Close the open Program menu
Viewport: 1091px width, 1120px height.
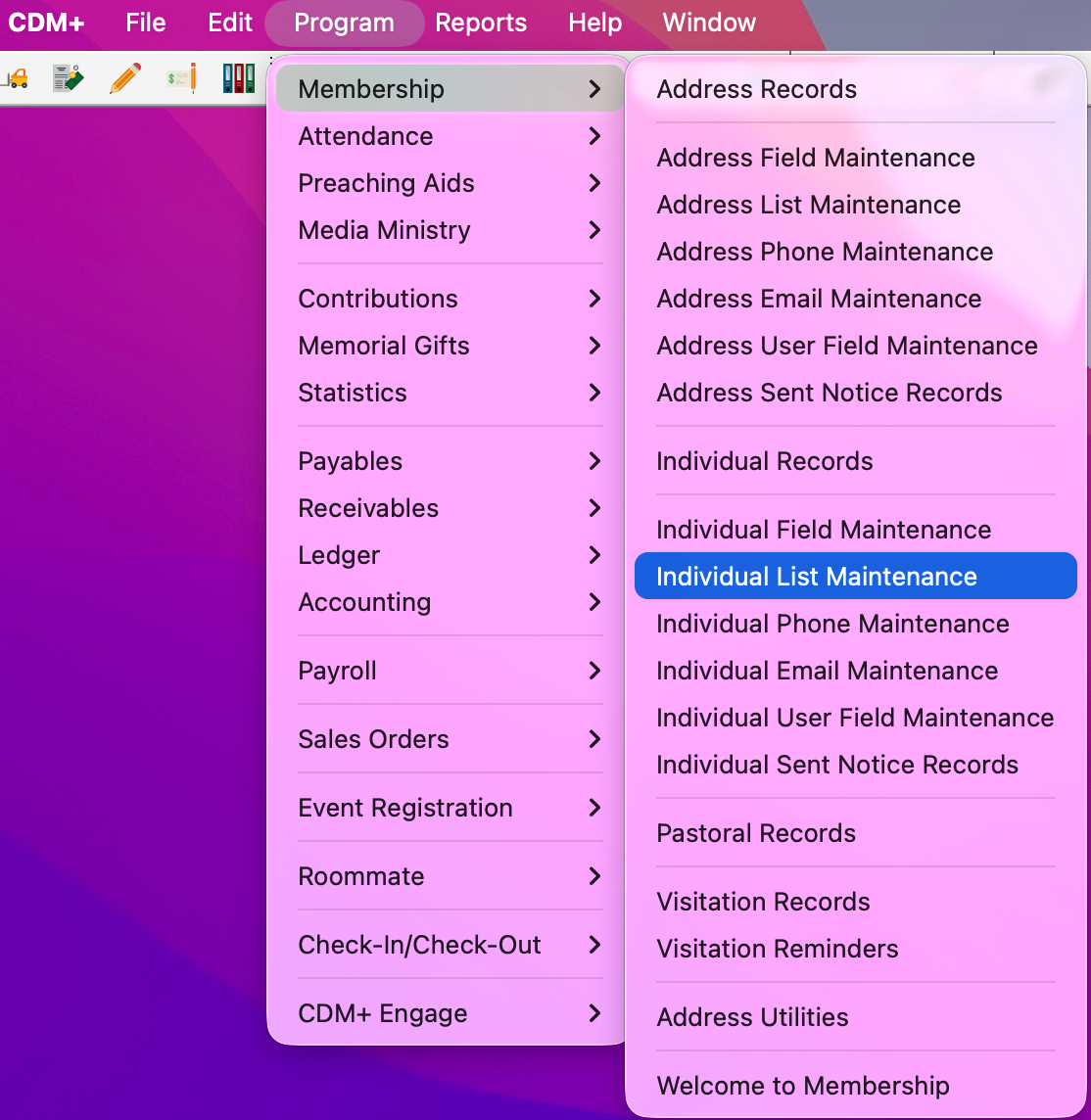344,23
